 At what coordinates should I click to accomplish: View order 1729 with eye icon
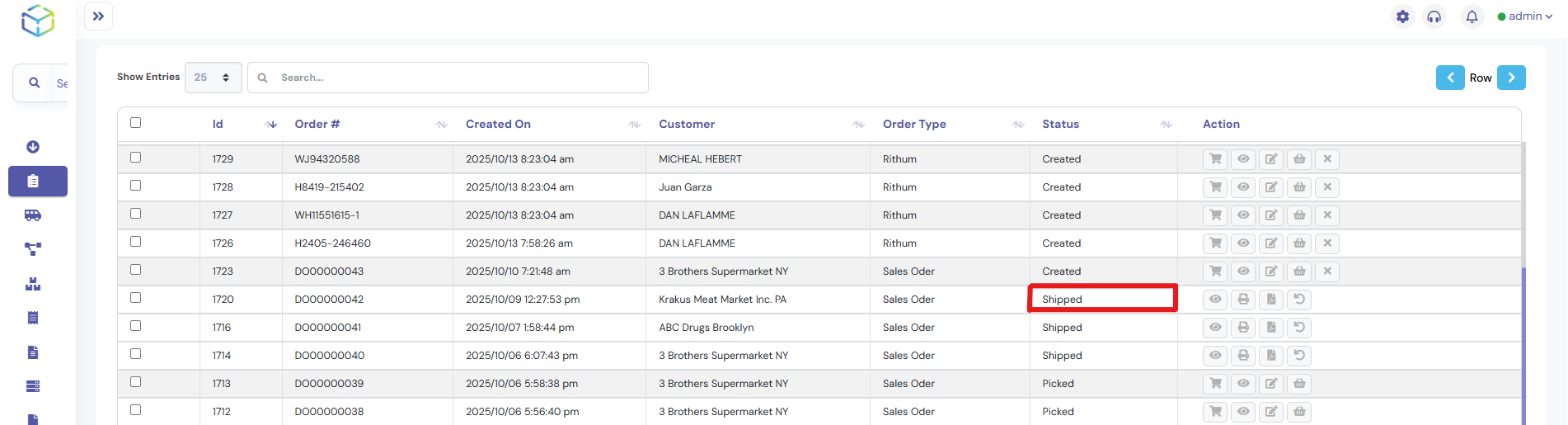point(1243,159)
